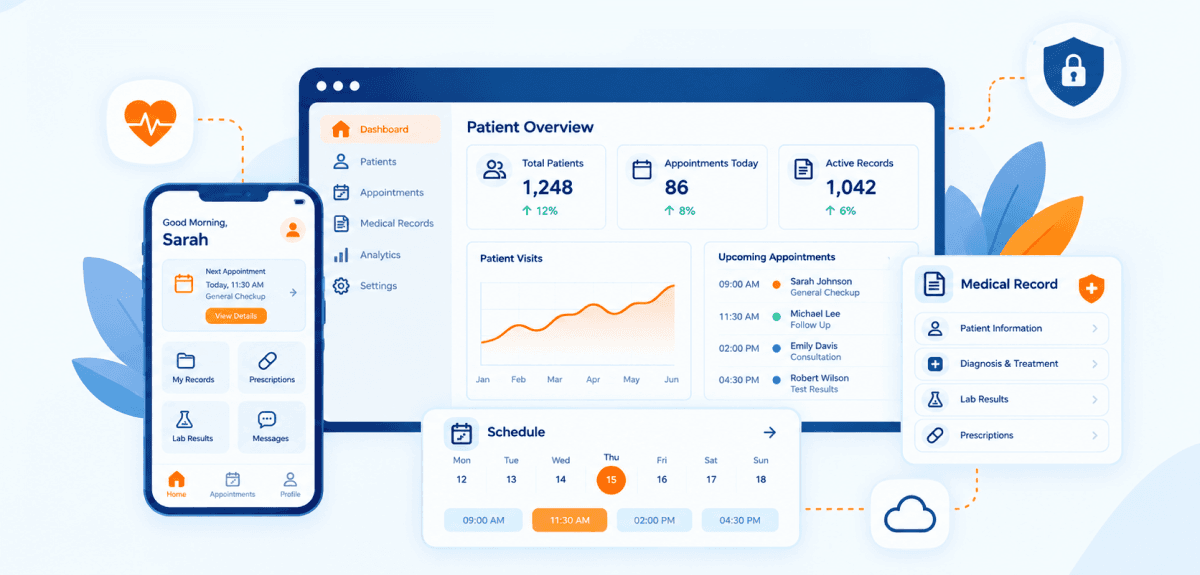Click the Appointments Today calendar icon
This screenshot has height=575, width=1200.
[642, 169]
